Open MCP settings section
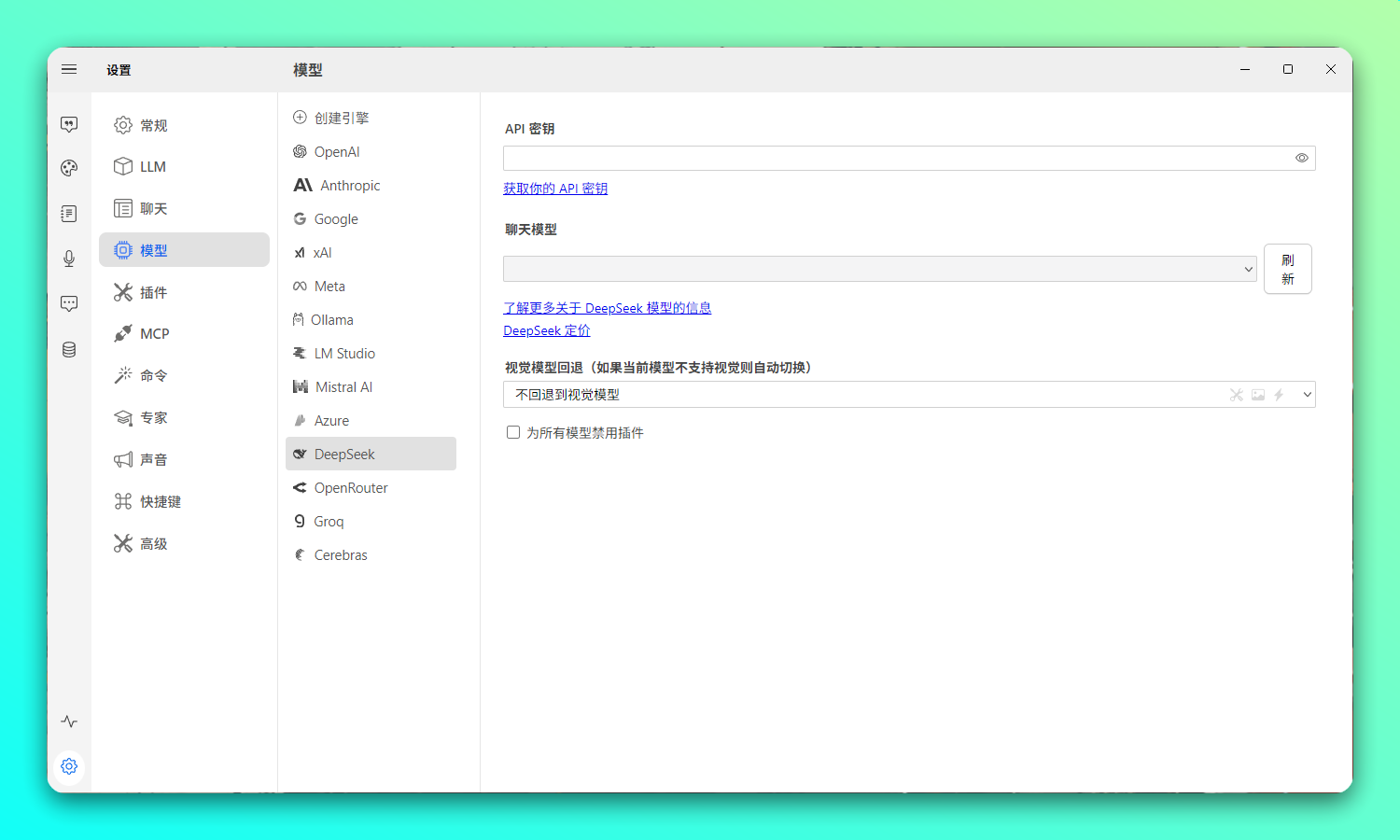Viewport: 1400px width, 840px height. point(184,333)
